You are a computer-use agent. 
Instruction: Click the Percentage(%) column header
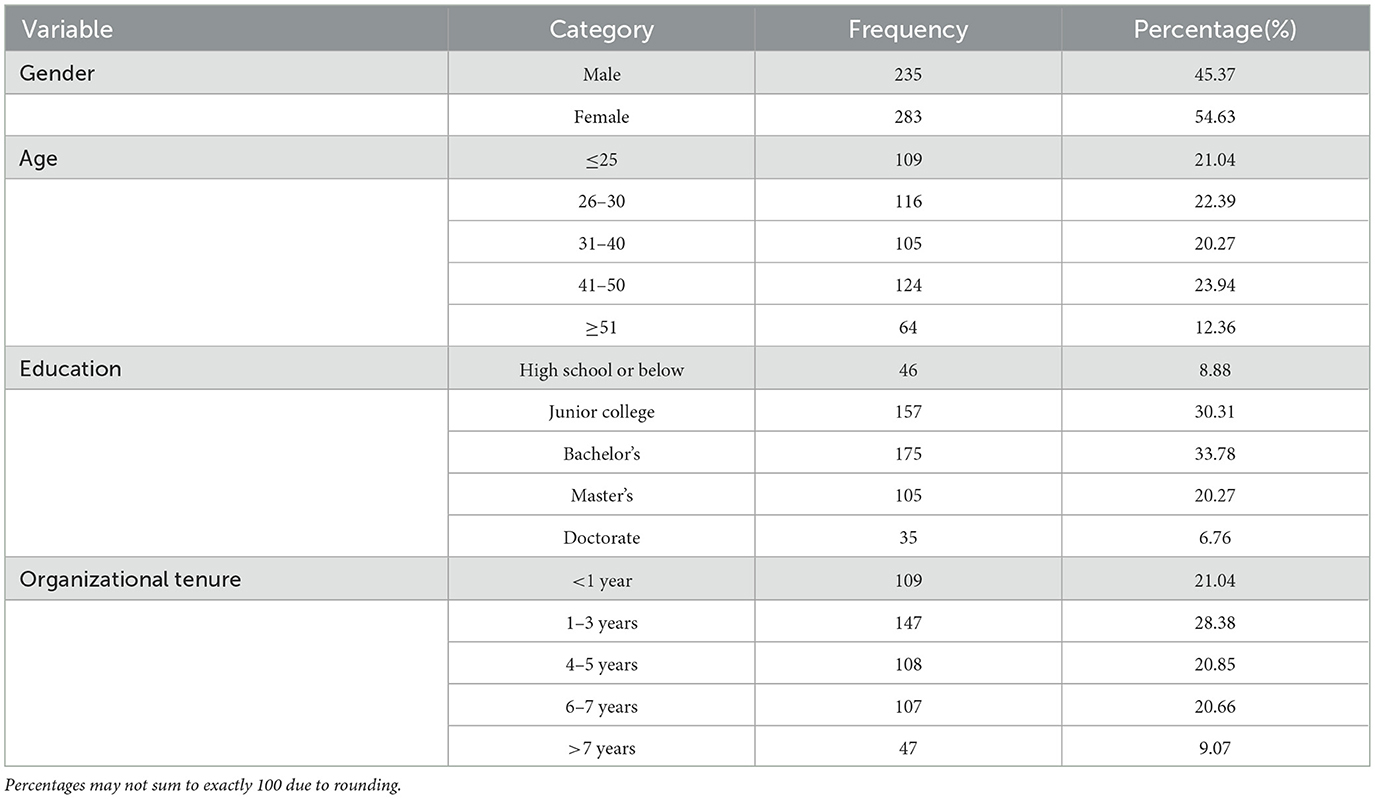point(1214,30)
